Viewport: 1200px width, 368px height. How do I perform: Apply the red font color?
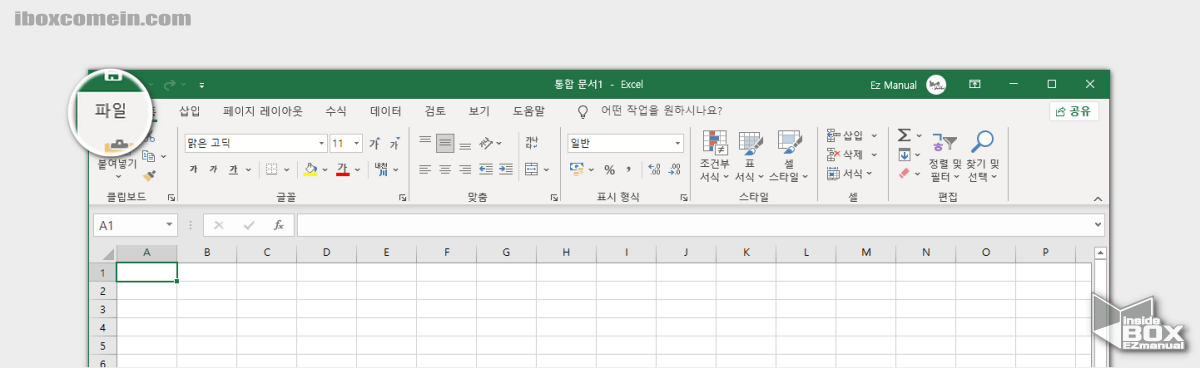pos(342,170)
